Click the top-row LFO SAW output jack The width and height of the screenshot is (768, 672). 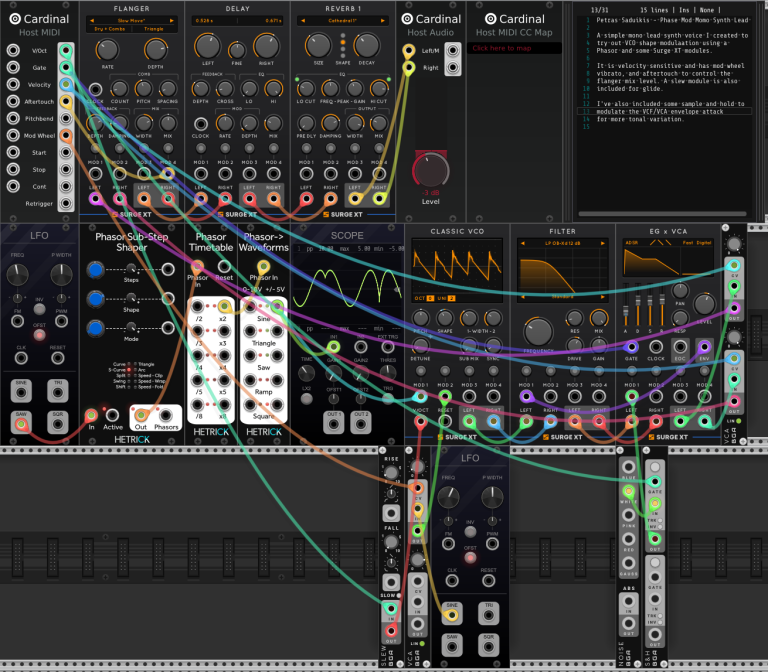[21, 423]
